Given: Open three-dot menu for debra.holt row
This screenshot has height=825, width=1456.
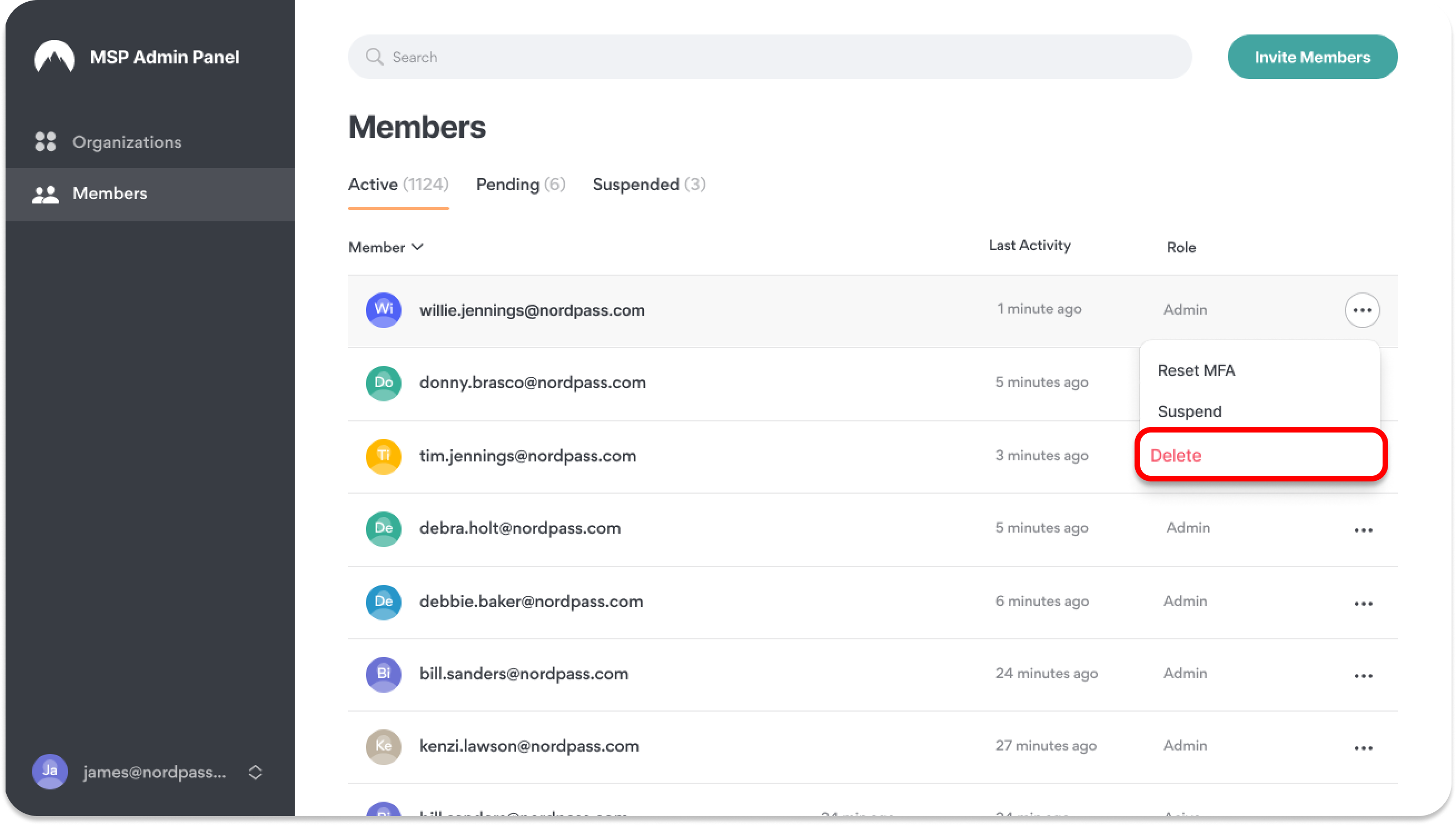Looking at the screenshot, I should click(x=1363, y=530).
